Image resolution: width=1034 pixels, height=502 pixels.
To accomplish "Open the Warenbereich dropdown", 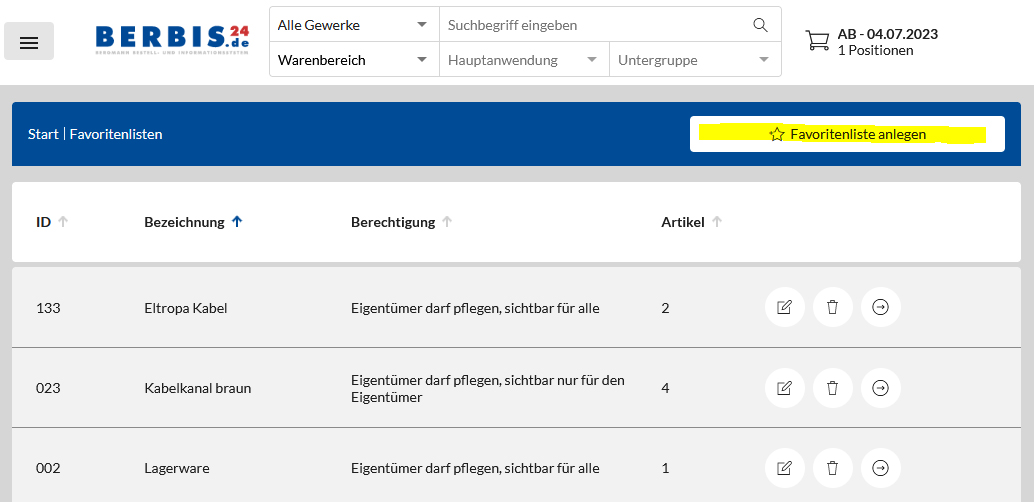I will click(x=354, y=60).
